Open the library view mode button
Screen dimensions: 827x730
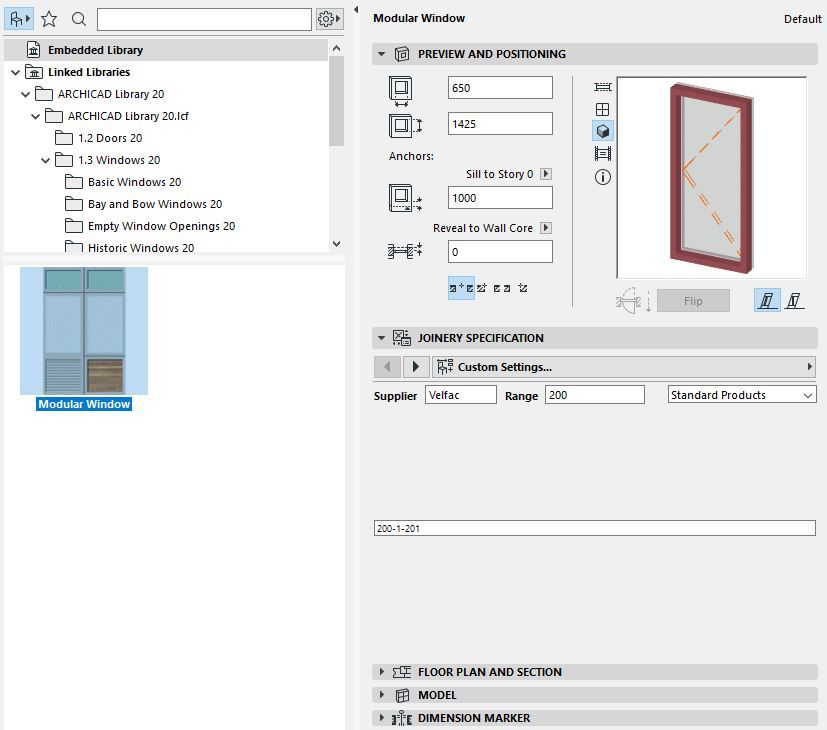19,19
